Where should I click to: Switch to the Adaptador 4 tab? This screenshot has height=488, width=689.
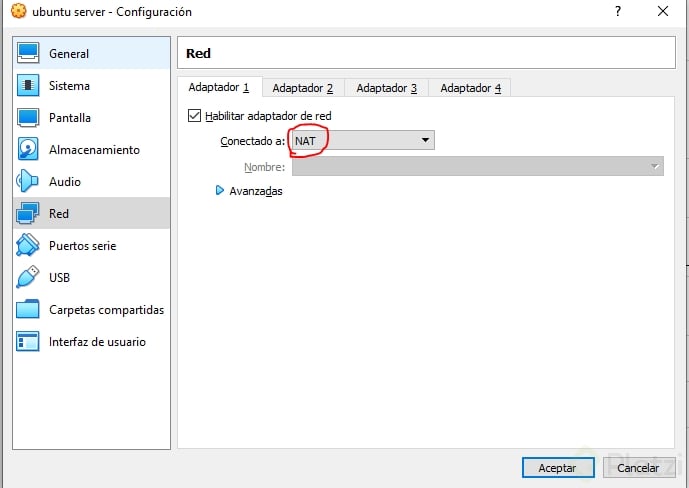[470, 88]
